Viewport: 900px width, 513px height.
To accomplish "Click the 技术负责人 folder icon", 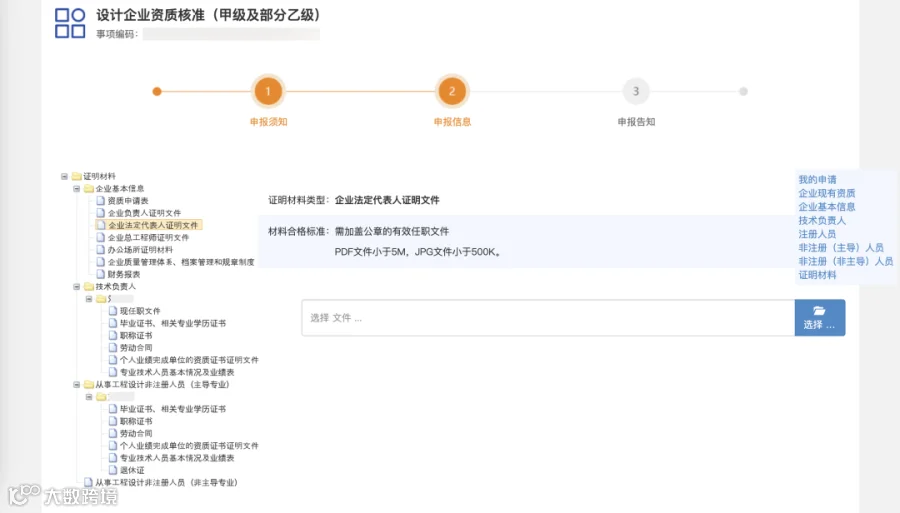I will (x=88, y=286).
